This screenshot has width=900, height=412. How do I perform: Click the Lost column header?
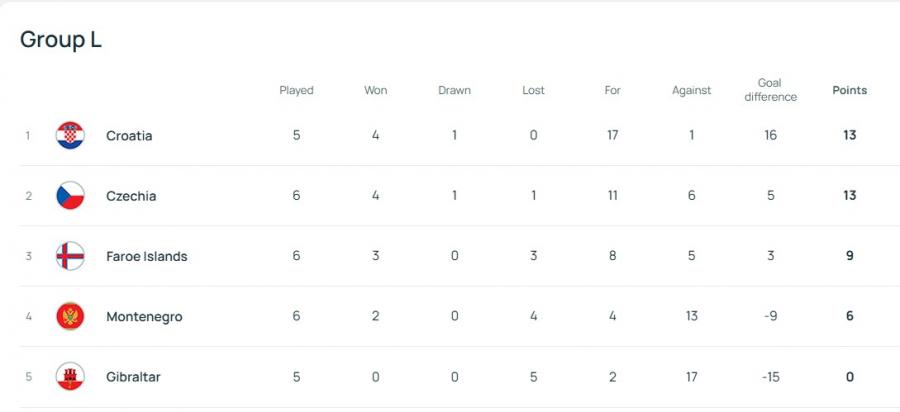coord(533,90)
